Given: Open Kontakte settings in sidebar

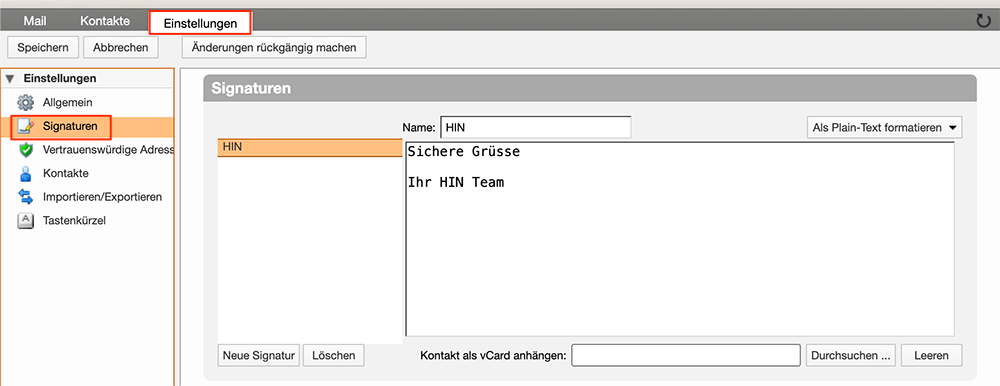Looking at the screenshot, I should [66, 174].
